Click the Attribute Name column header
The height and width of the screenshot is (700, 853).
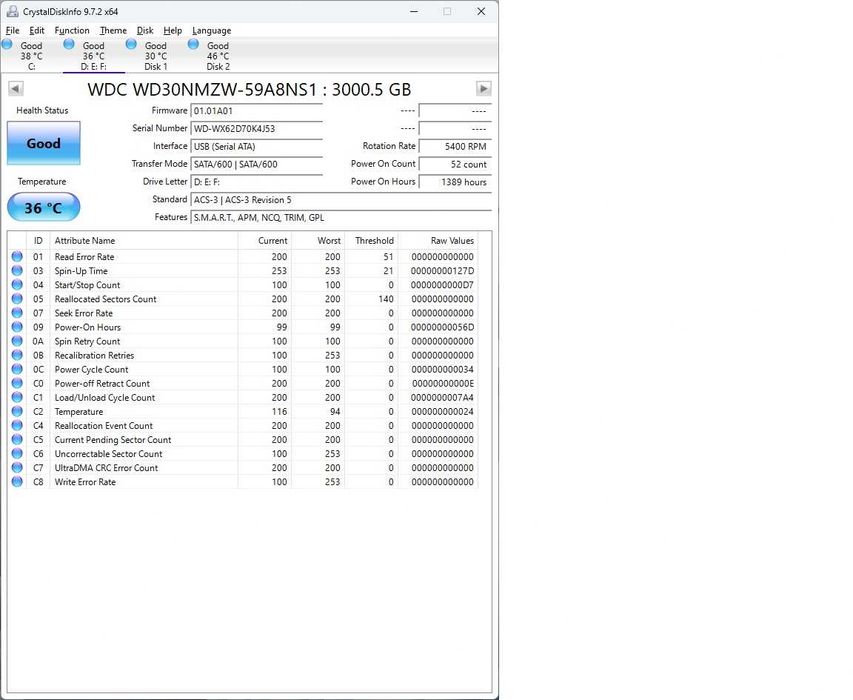pyautogui.click(x=144, y=240)
